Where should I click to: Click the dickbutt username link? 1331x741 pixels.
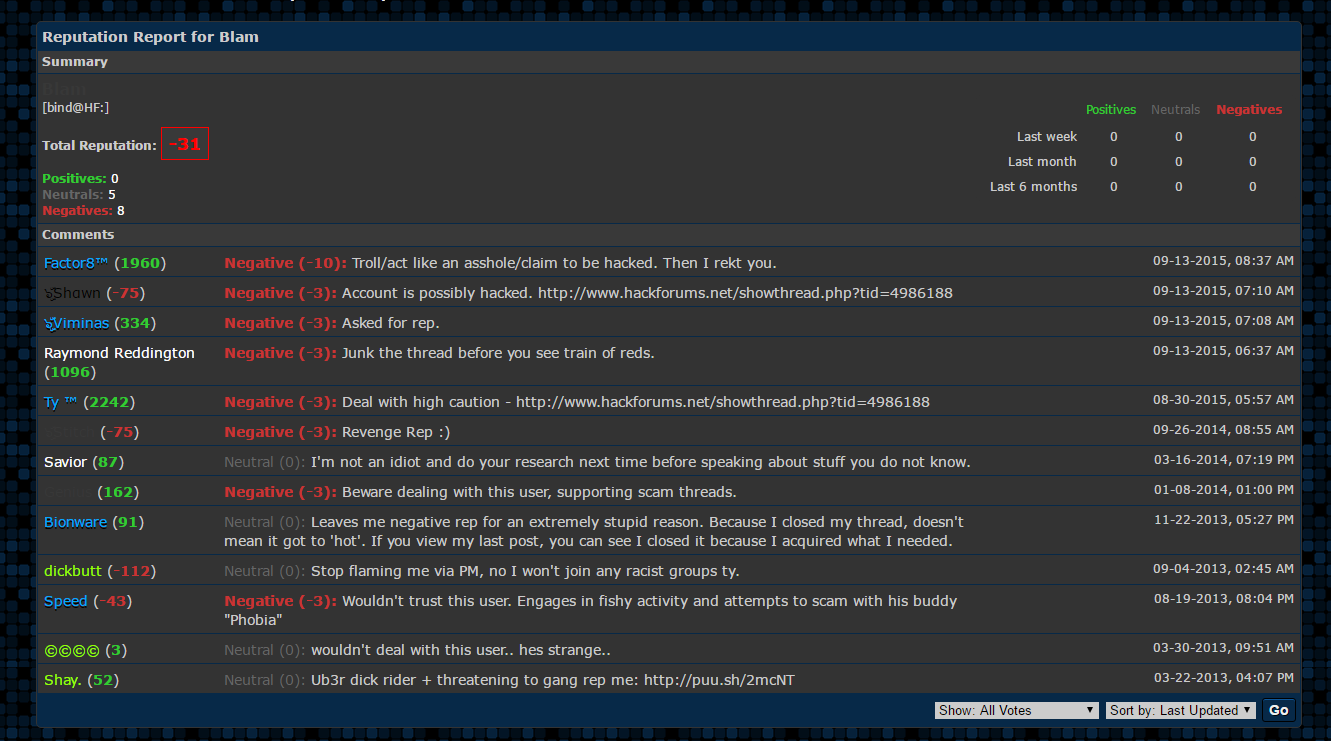(x=73, y=571)
